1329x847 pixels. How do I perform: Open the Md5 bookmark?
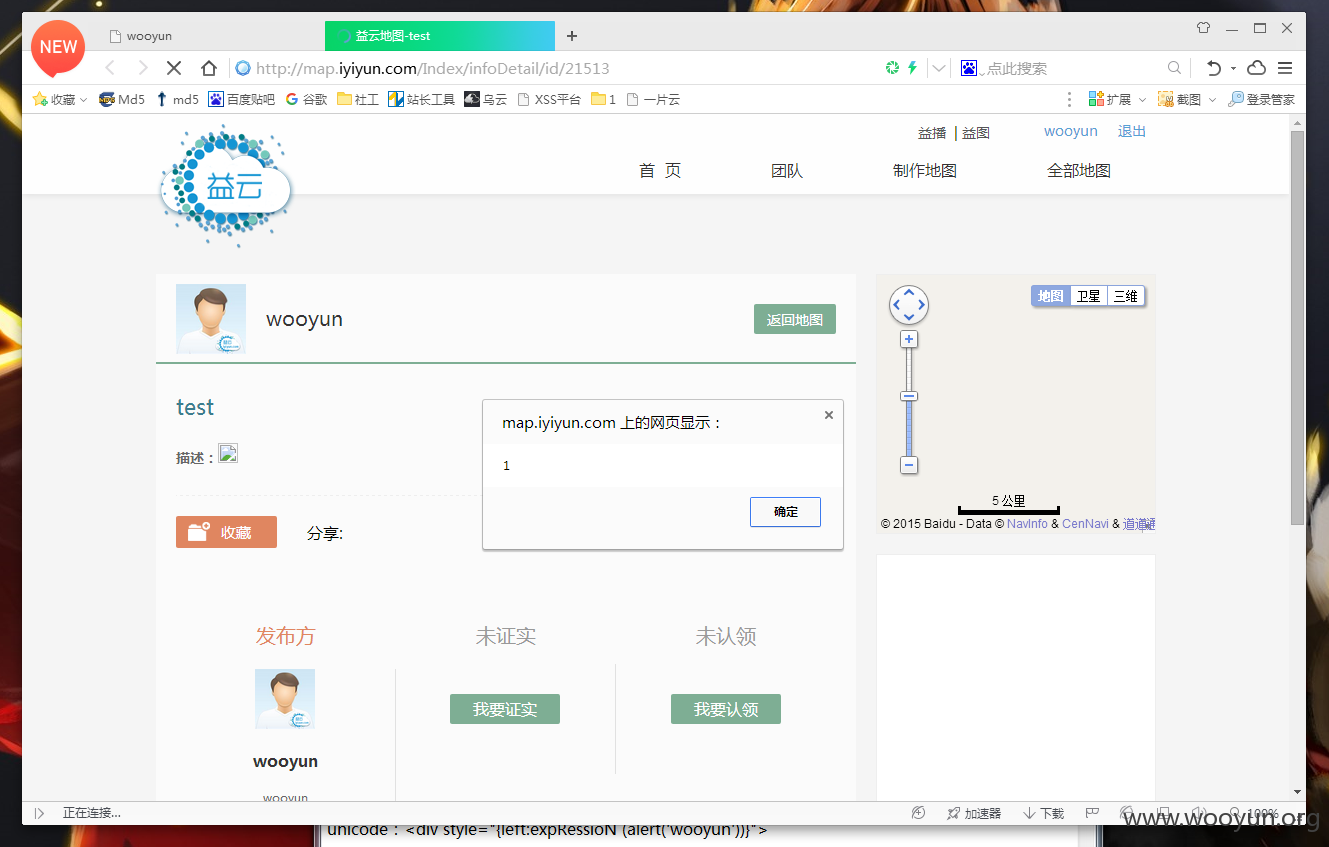click(122, 99)
